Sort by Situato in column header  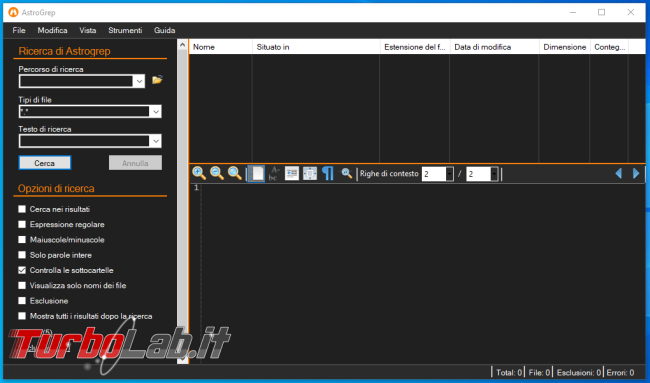coord(316,47)
